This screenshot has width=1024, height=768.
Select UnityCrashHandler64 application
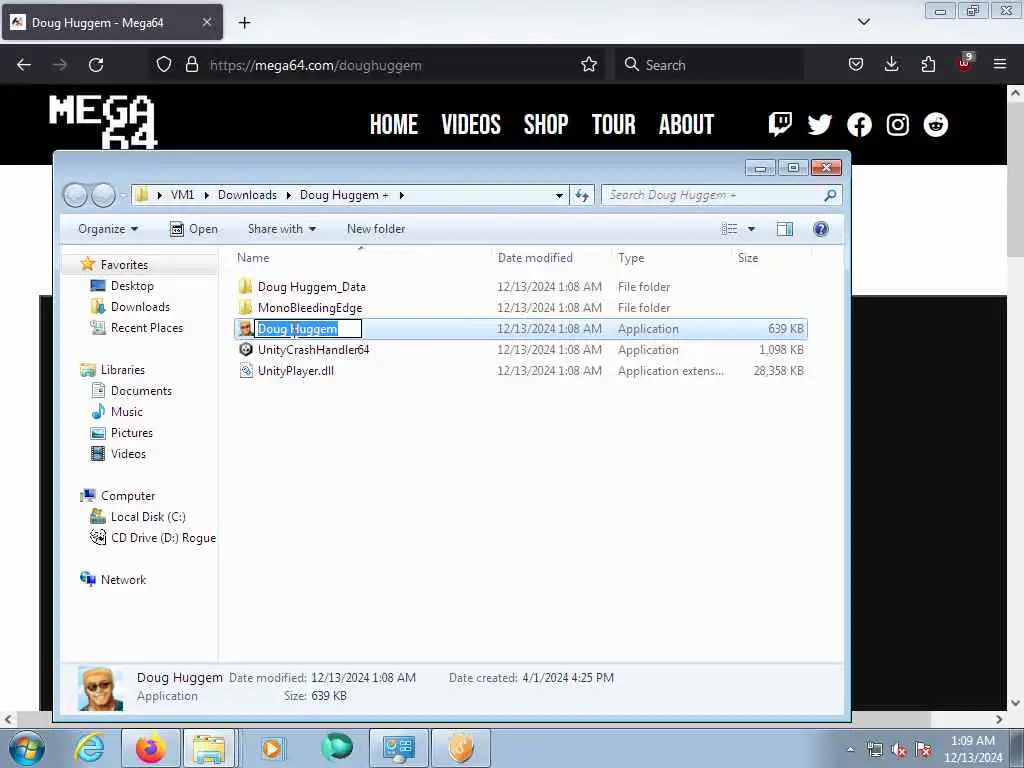[x=313, y=349]
